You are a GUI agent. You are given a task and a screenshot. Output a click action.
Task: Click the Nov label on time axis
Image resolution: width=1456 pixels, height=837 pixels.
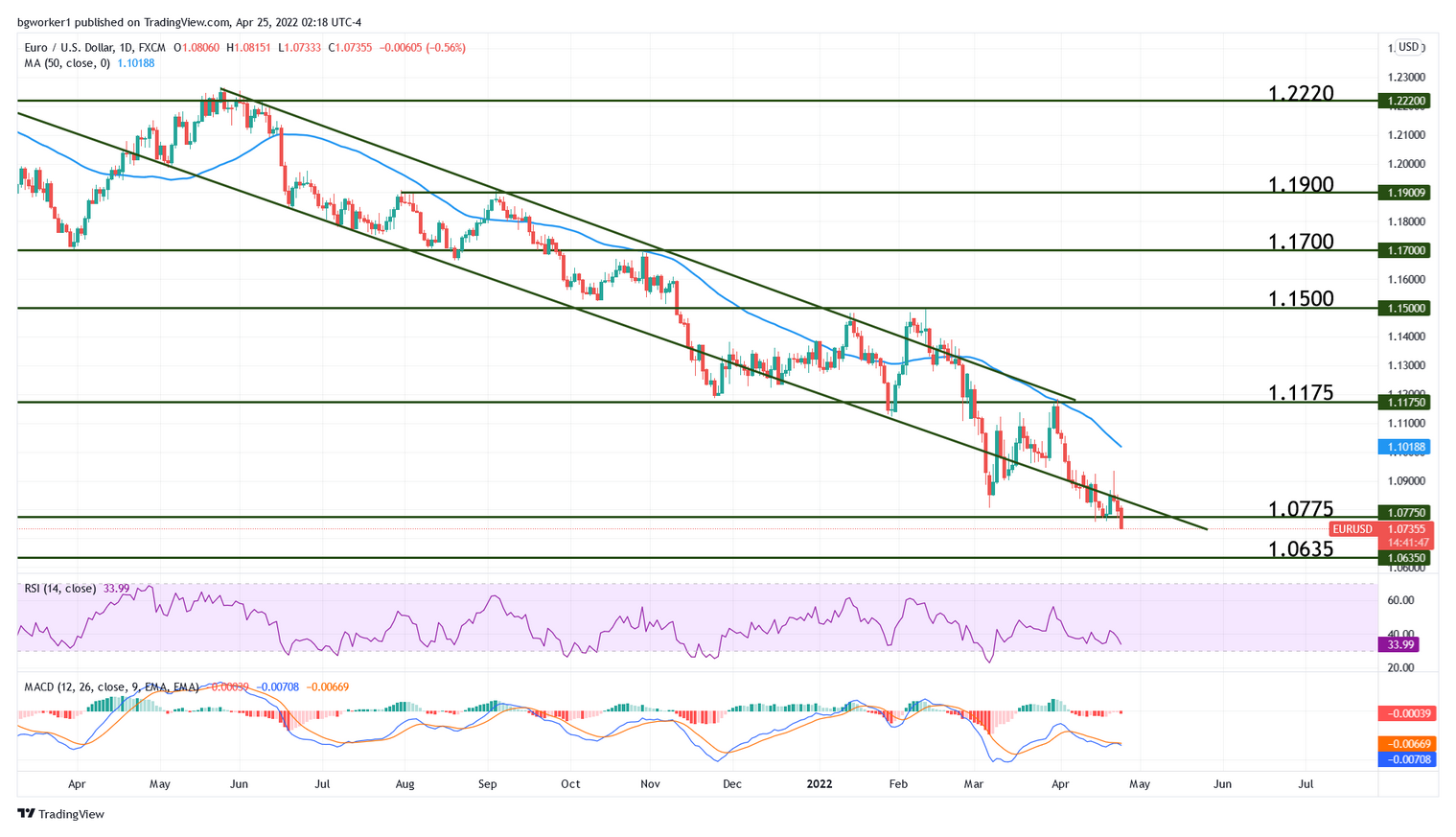point(650,783)
